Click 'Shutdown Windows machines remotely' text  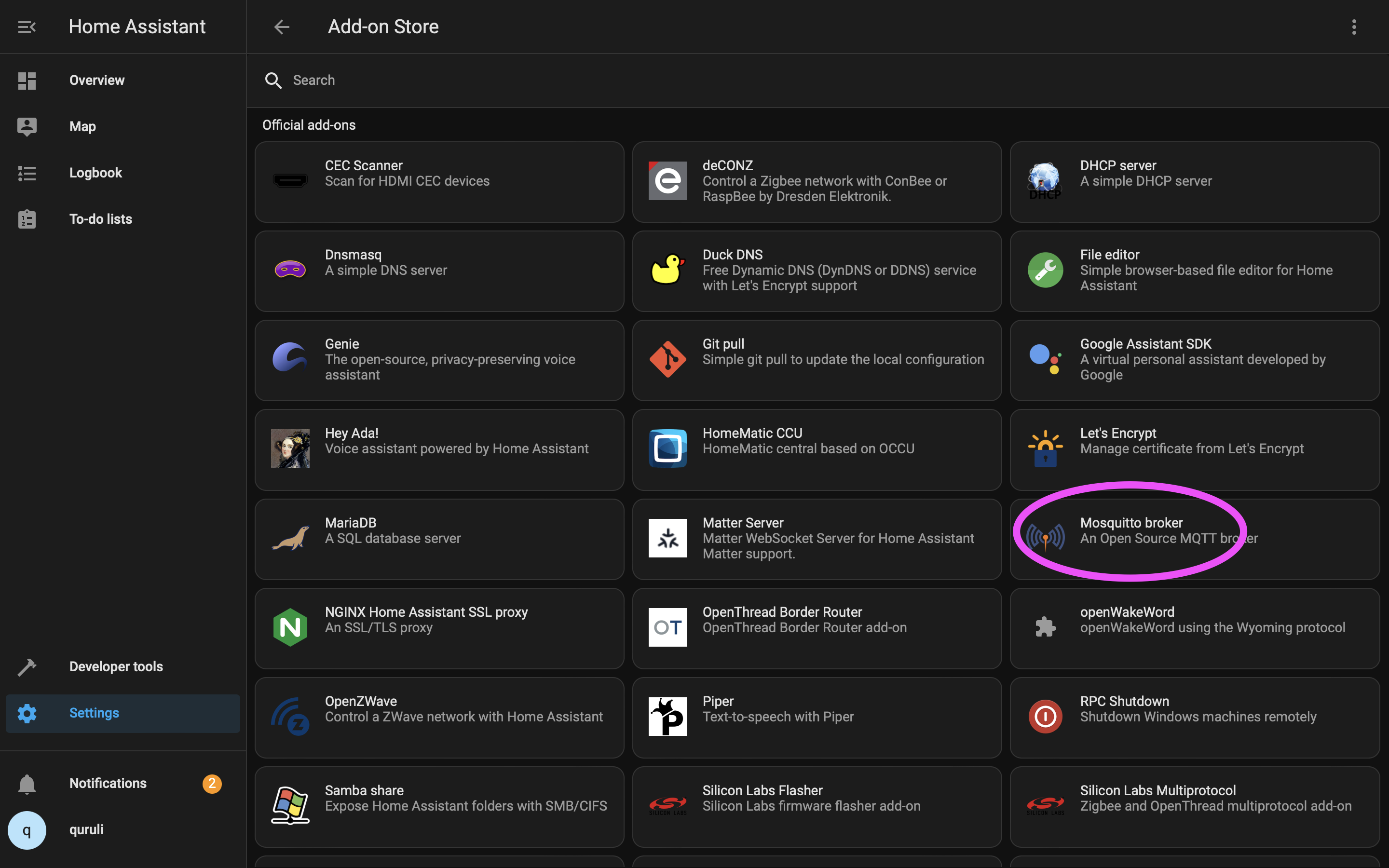1198,717
